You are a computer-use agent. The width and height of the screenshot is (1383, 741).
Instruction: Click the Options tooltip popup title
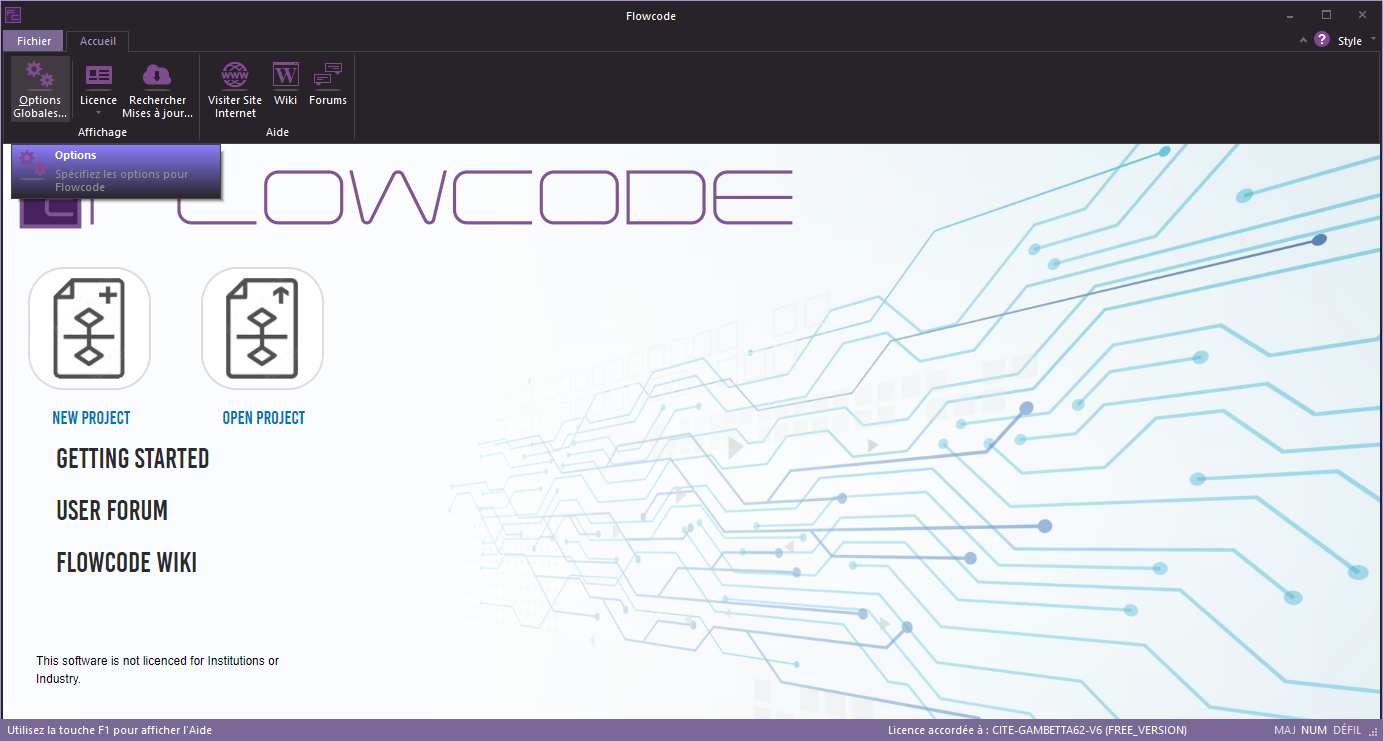click(x=76, y=155)
